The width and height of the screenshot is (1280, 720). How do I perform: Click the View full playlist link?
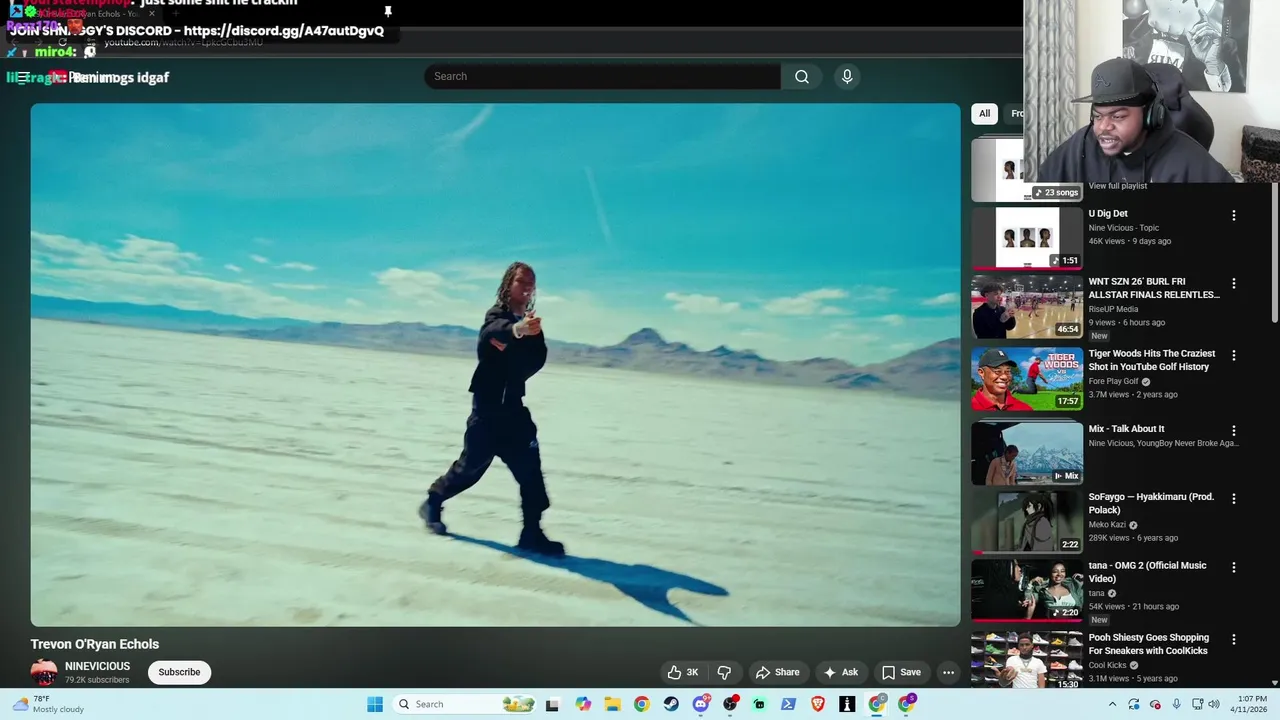(1117, 186)
